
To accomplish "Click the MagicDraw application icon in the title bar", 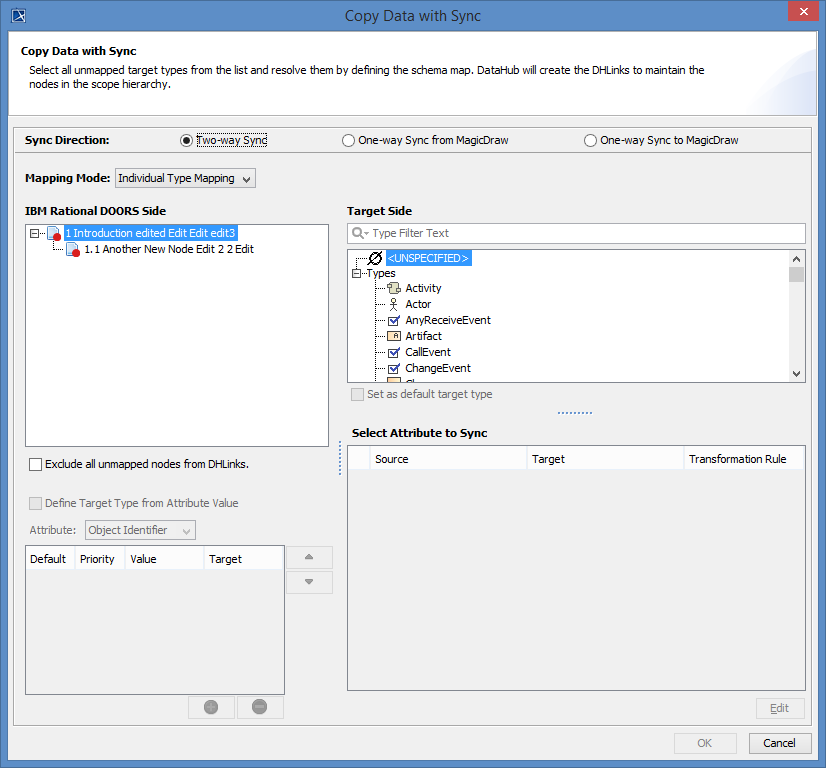I will tap(18, 16).
